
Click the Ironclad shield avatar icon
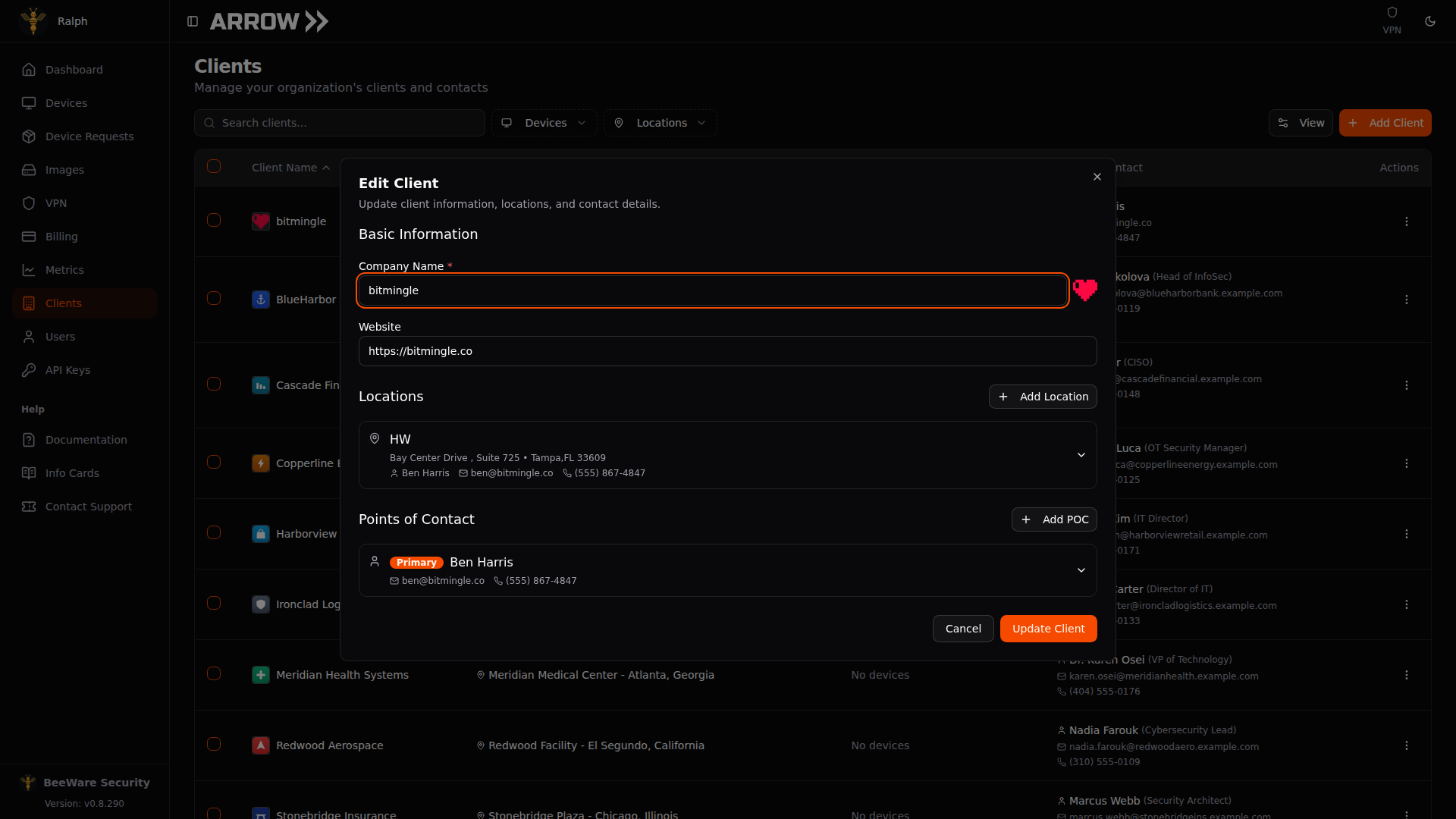[x=261, y=604]
